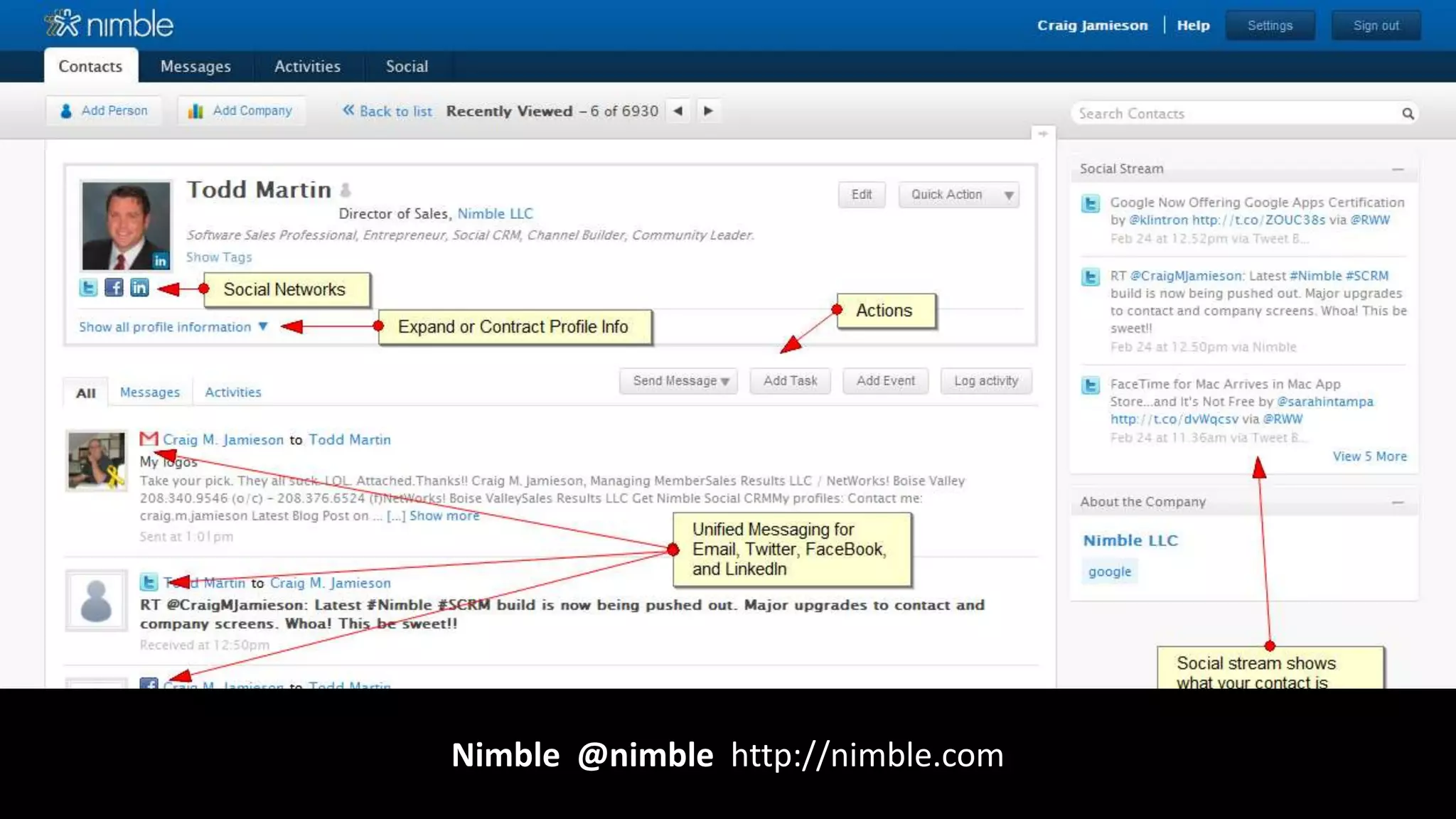
Task: Click recipient Craig M. Jamieson on the retweet
Action: 331,583
